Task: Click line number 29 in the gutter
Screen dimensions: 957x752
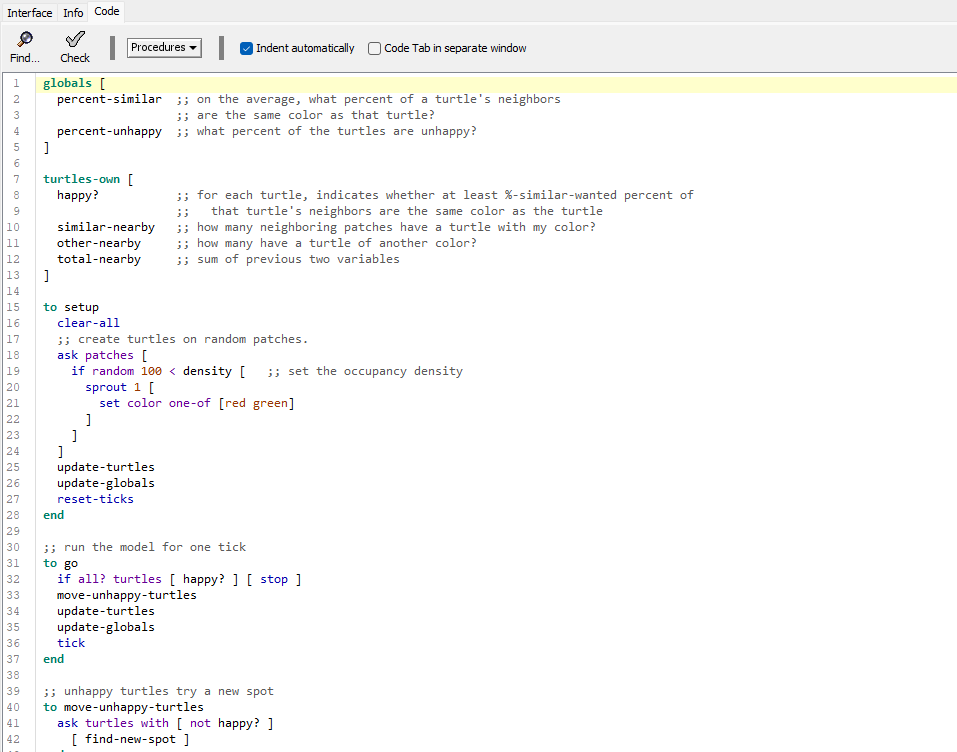Action: pos(16,531)
